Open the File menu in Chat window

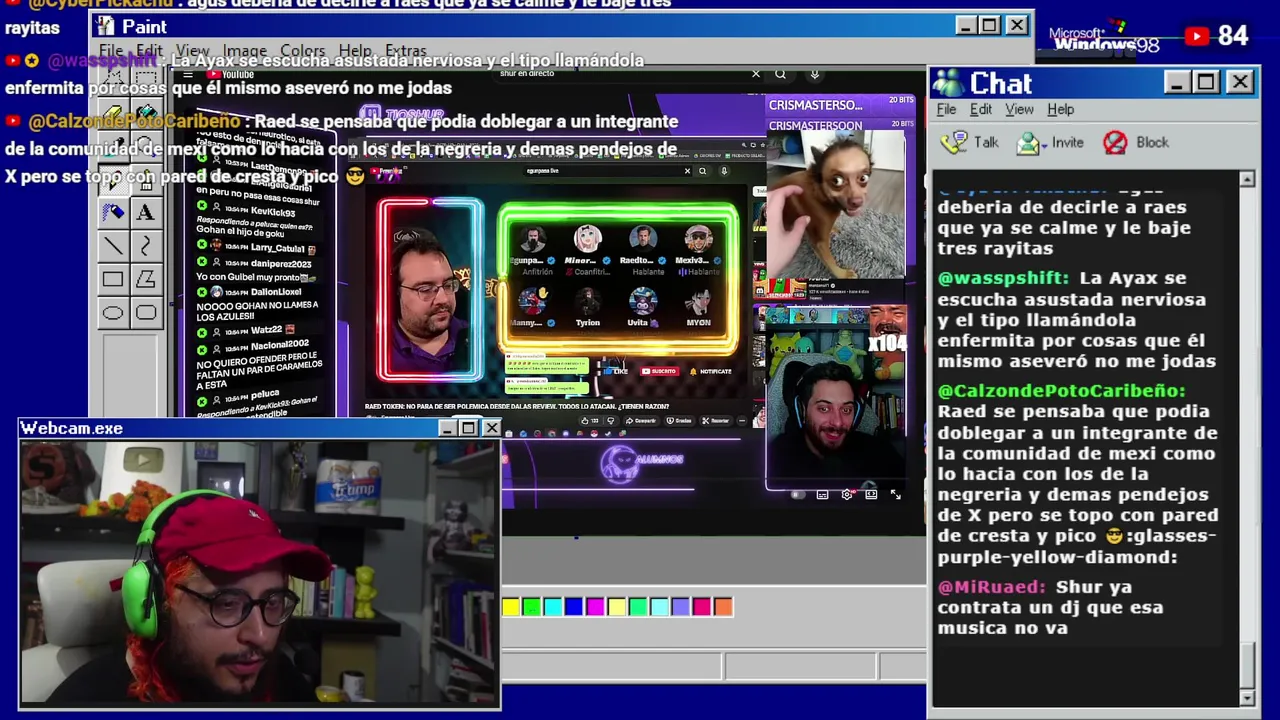(946, 109)
